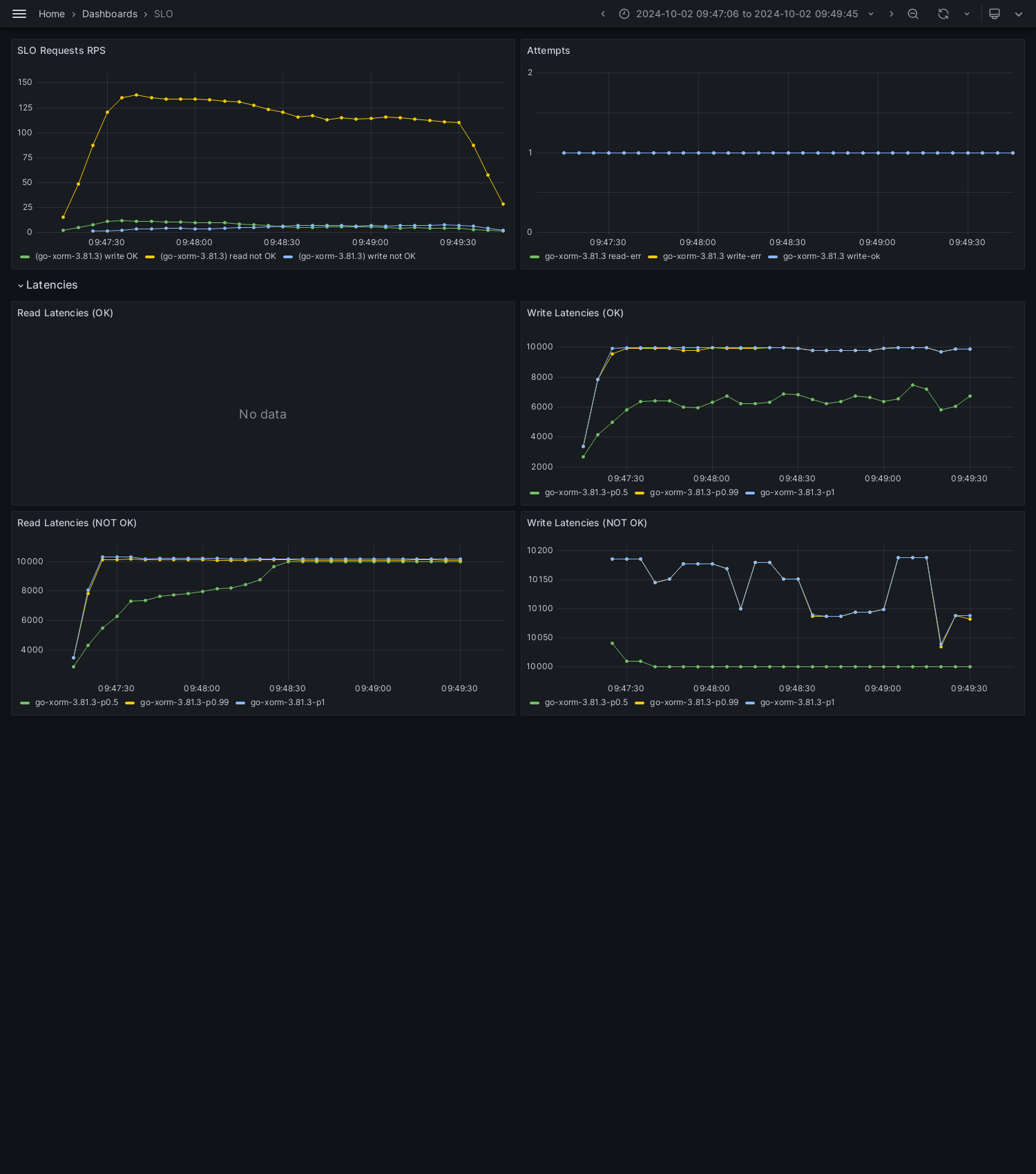Toggle p0.5 legend in Write Latencies (OK)
Viewport: 1036px width, 1174px height.
tap(586, 492)
